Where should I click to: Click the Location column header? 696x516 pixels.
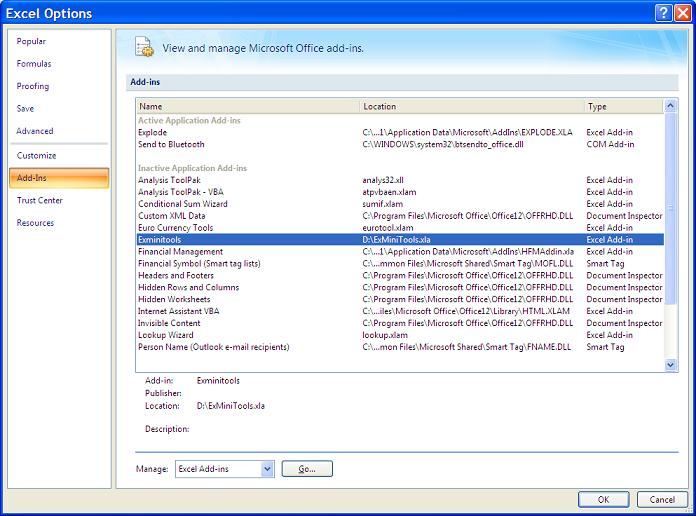tap(472, 106)
